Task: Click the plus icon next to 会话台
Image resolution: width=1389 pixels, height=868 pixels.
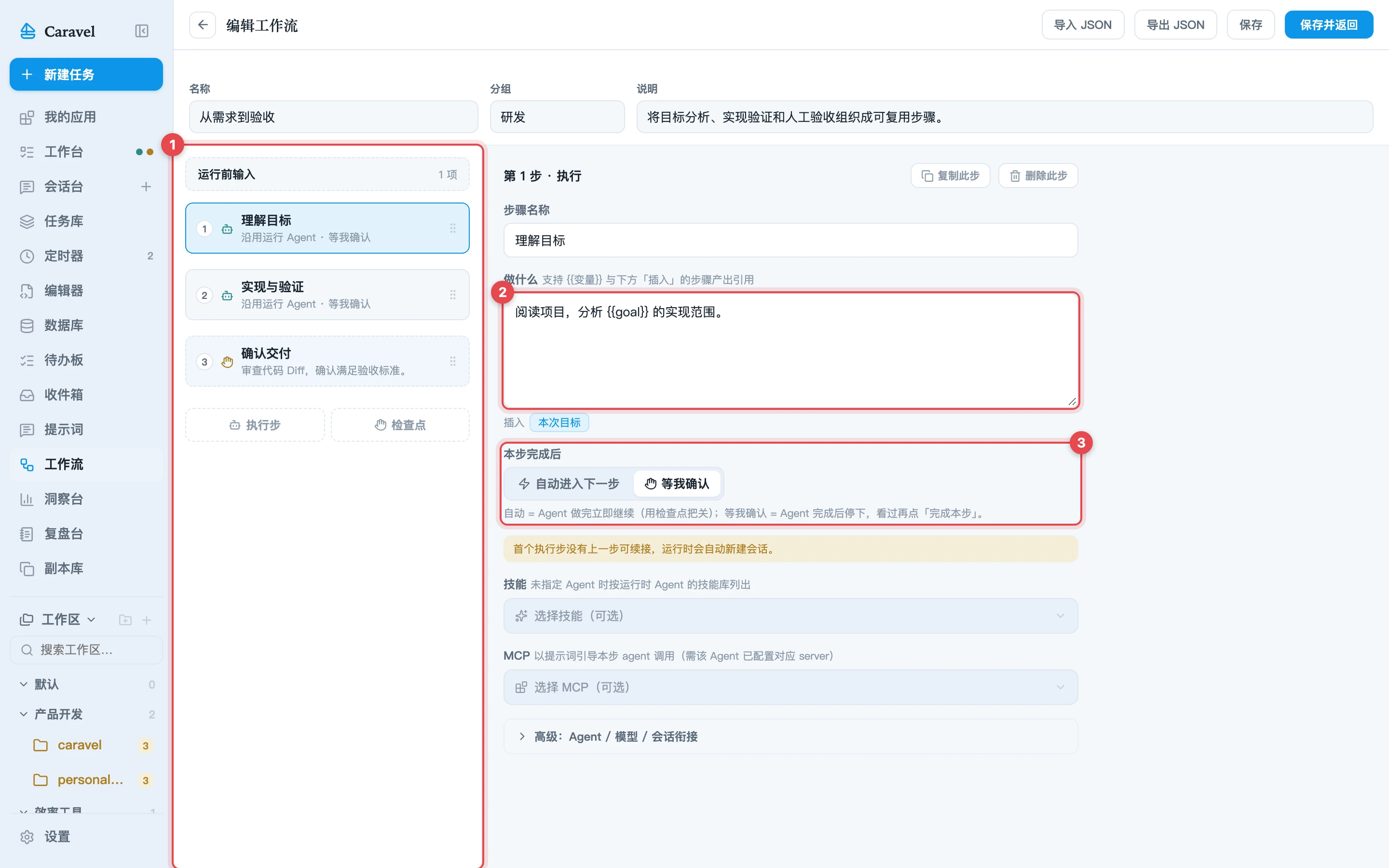Action: 146,187
